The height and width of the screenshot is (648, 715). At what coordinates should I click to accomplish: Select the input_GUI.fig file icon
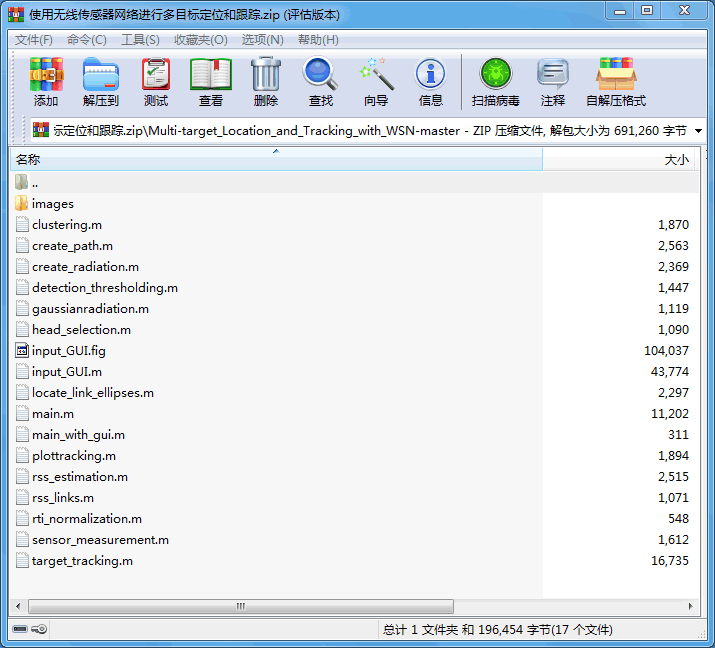[22, 350]
